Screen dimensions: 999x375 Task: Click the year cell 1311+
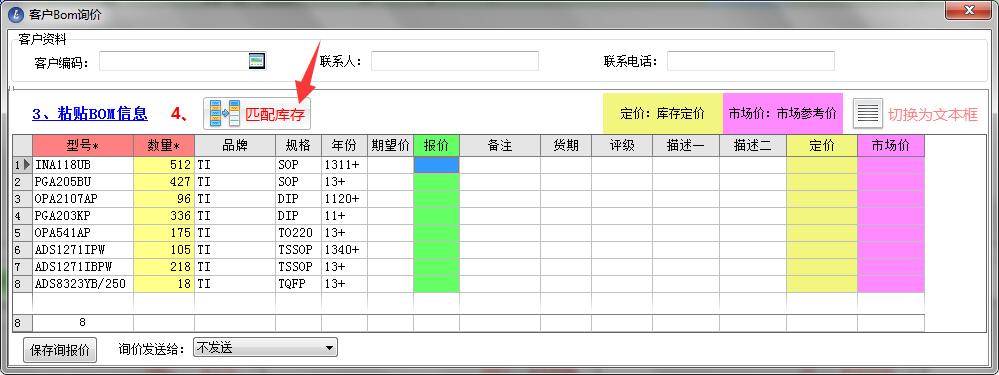[344, 165]
